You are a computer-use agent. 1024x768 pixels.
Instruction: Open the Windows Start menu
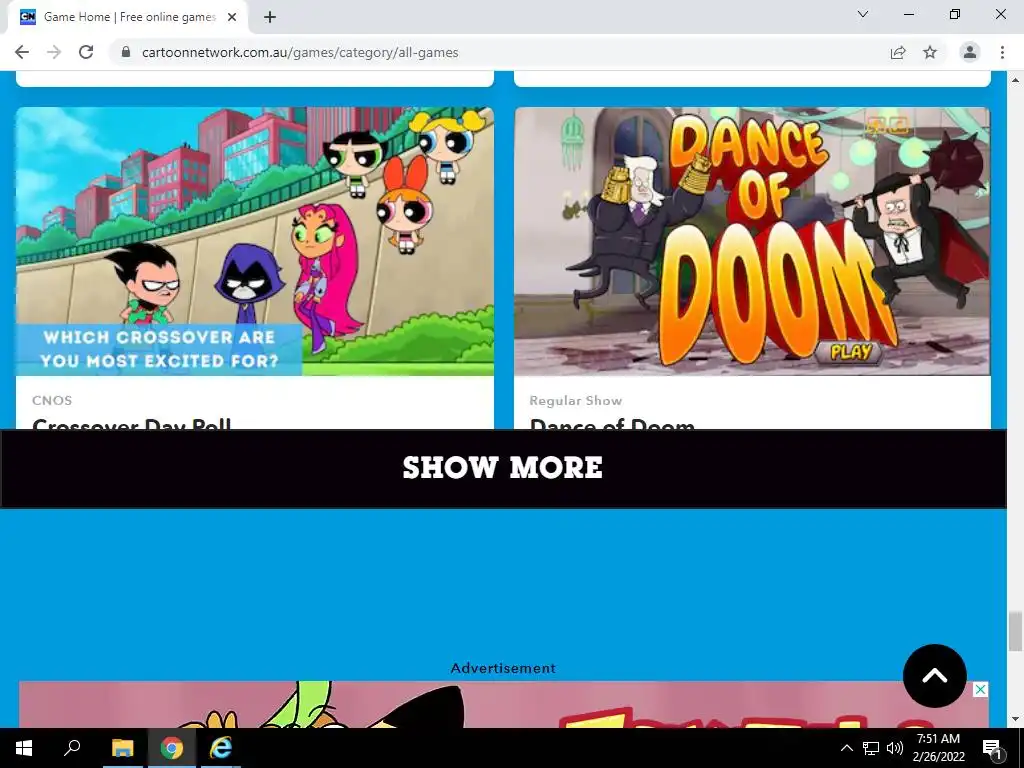[x=24, y=748]
